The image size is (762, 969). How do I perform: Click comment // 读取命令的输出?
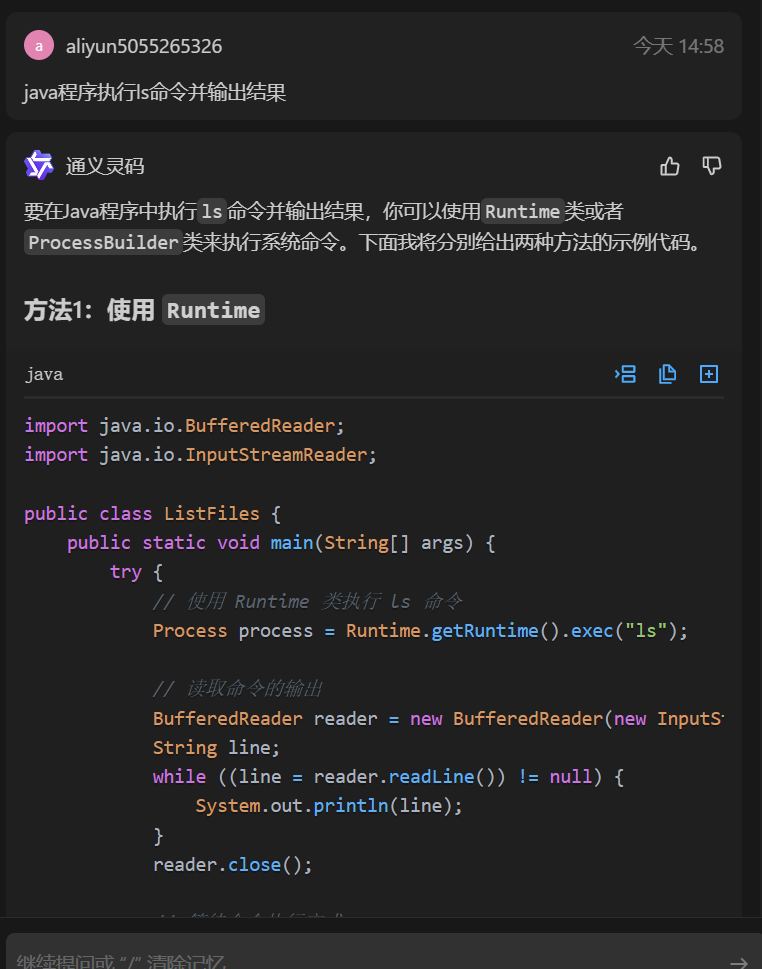coord(238,688)
